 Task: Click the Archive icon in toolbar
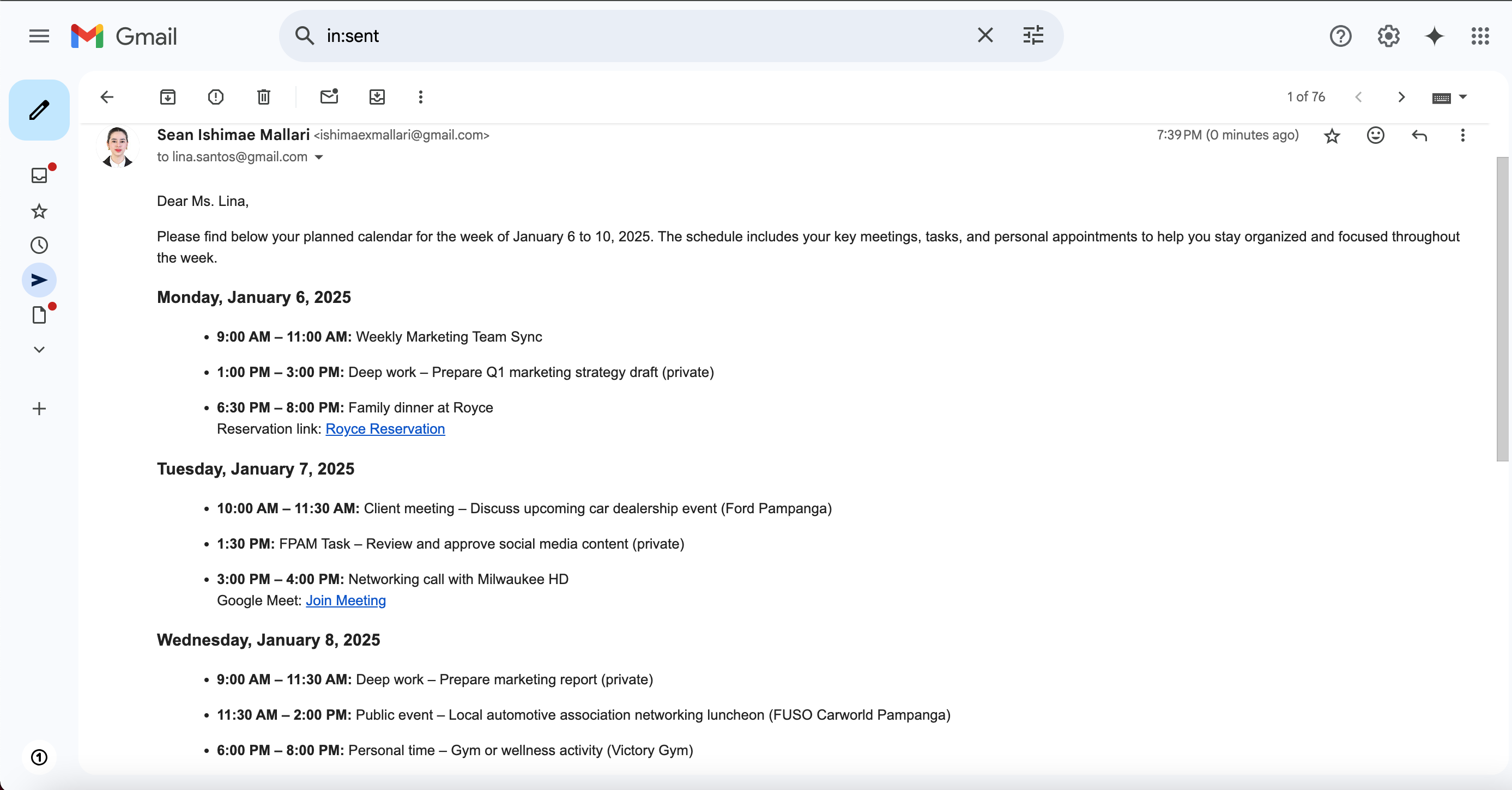(168, 97)
